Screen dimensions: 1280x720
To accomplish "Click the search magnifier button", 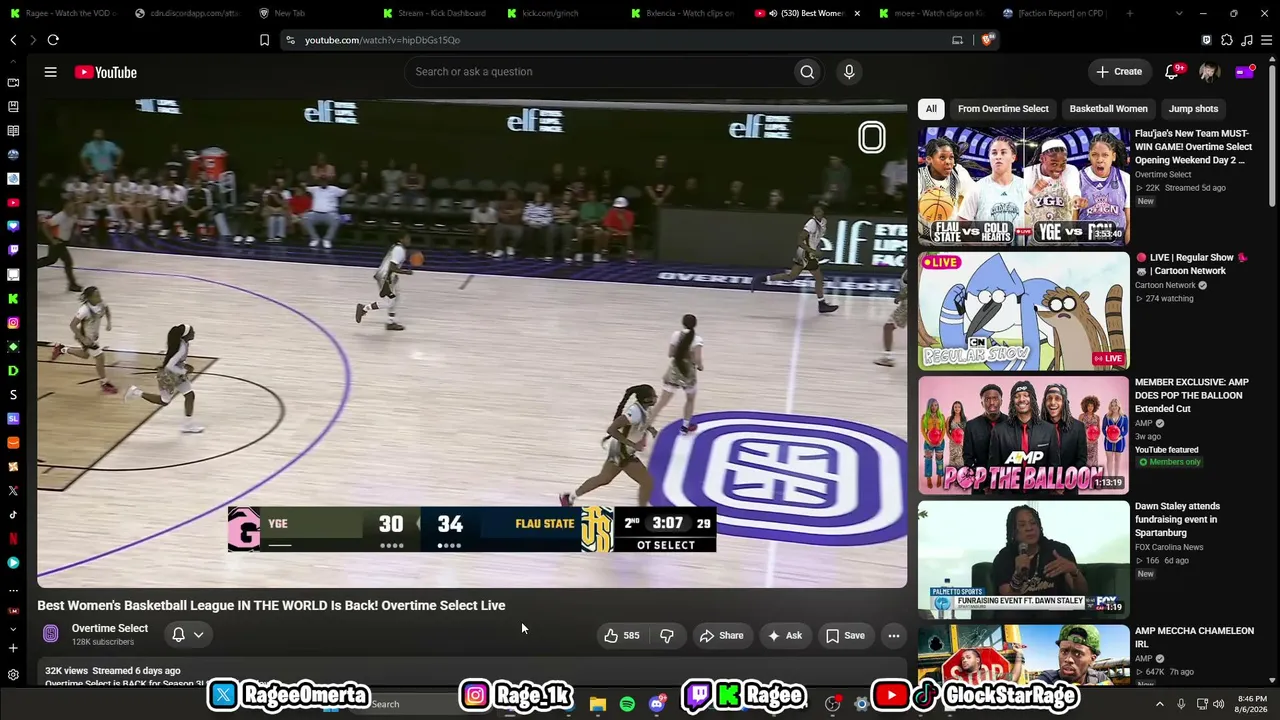I will click(807, 72).
